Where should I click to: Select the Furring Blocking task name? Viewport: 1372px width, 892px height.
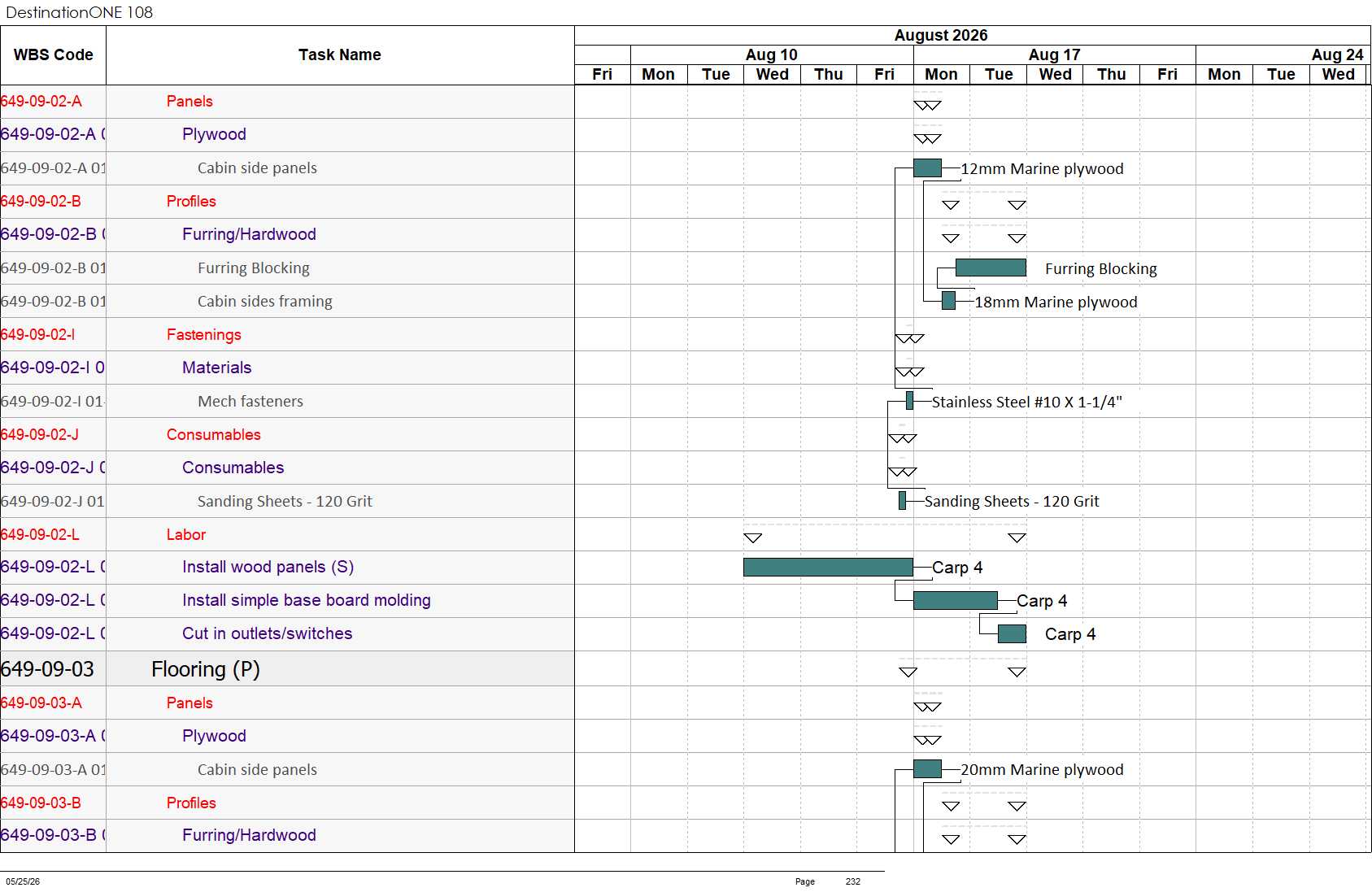pos(254,268)
